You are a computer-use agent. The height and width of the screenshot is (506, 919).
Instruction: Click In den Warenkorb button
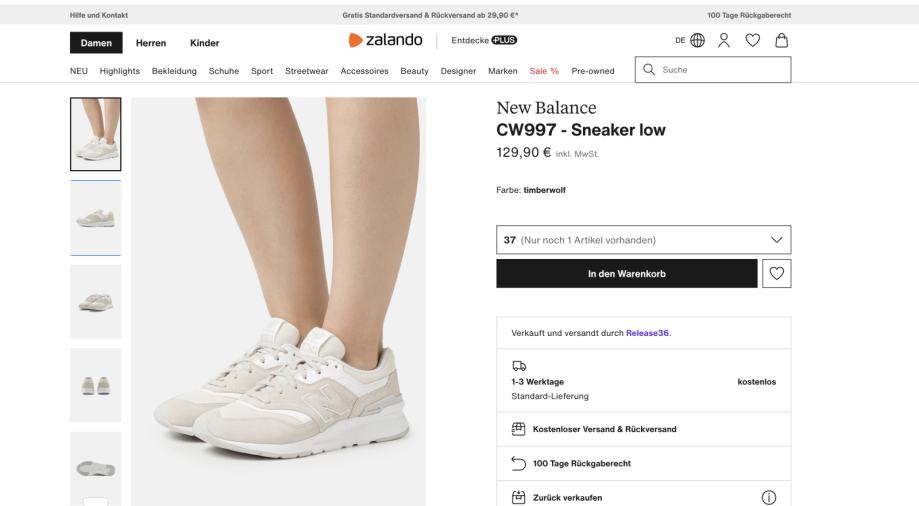tap(626, 274)
